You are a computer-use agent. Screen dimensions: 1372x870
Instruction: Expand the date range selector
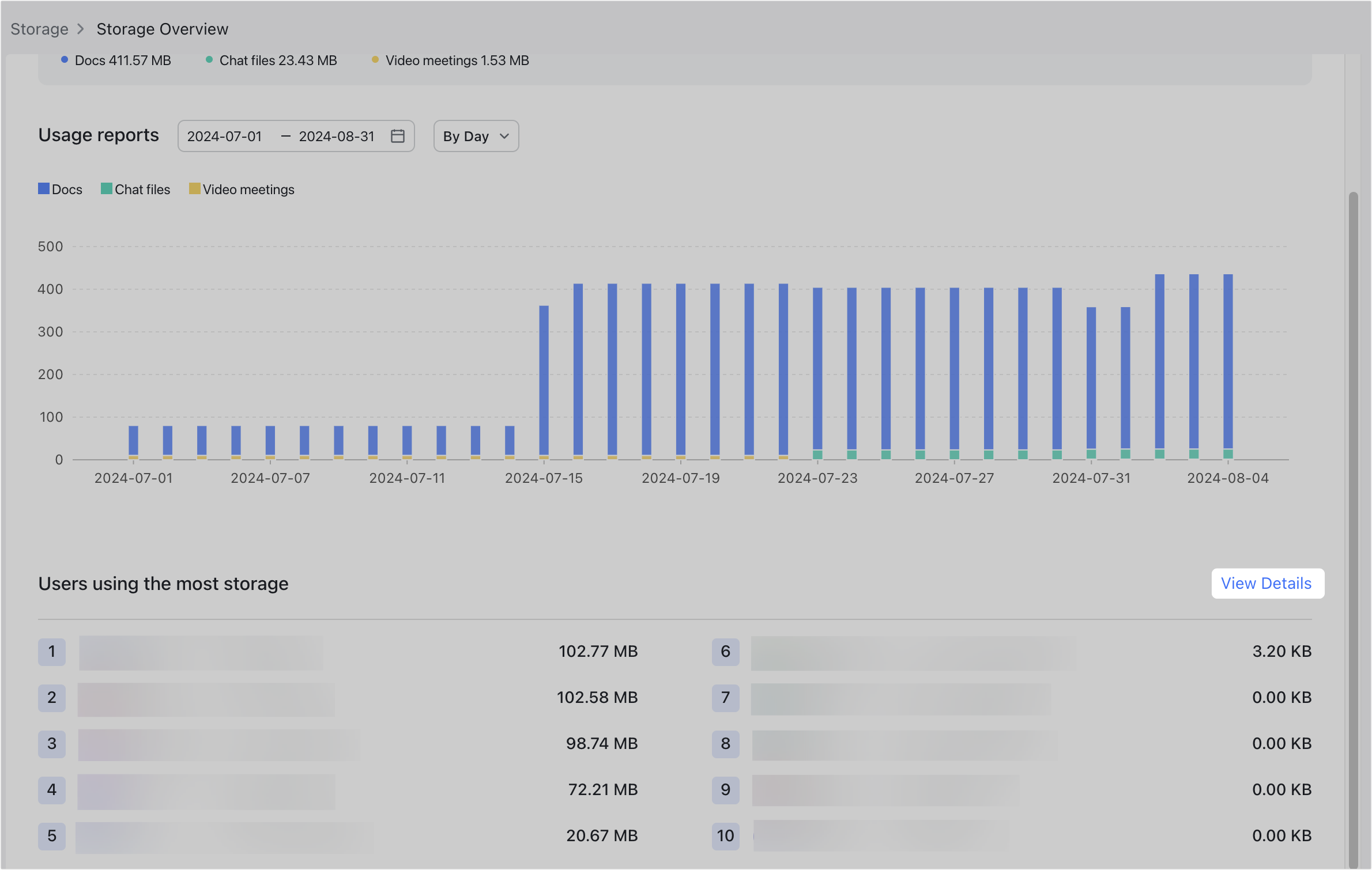296,136
